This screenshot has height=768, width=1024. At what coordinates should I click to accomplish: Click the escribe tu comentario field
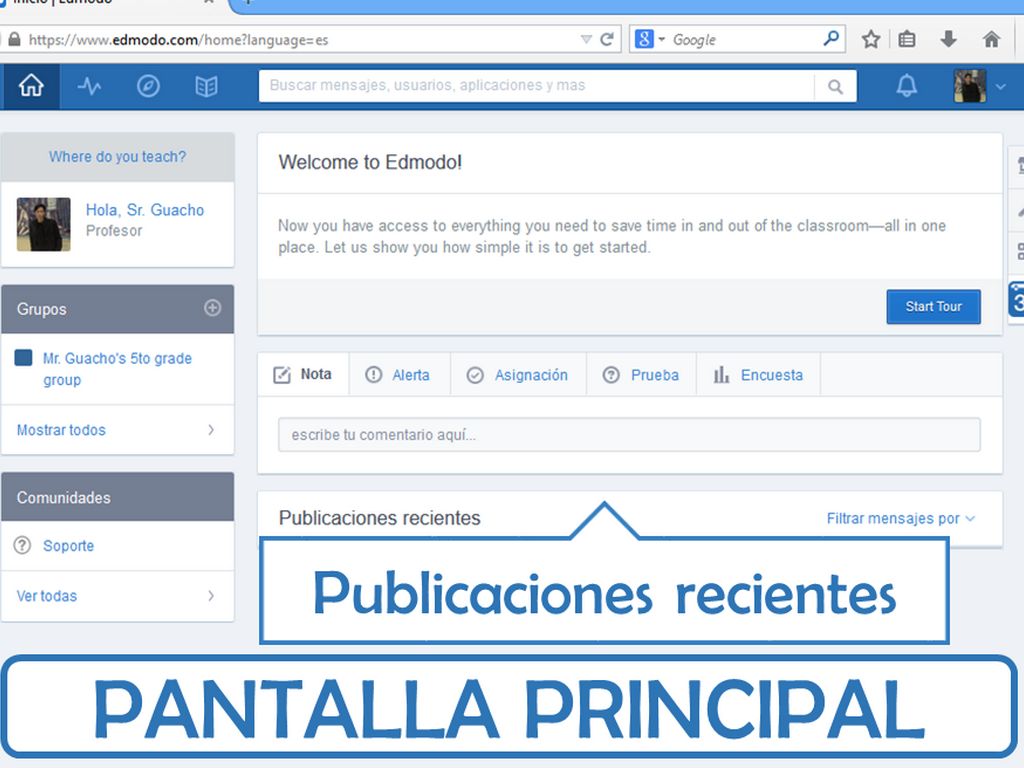[628, 435]
